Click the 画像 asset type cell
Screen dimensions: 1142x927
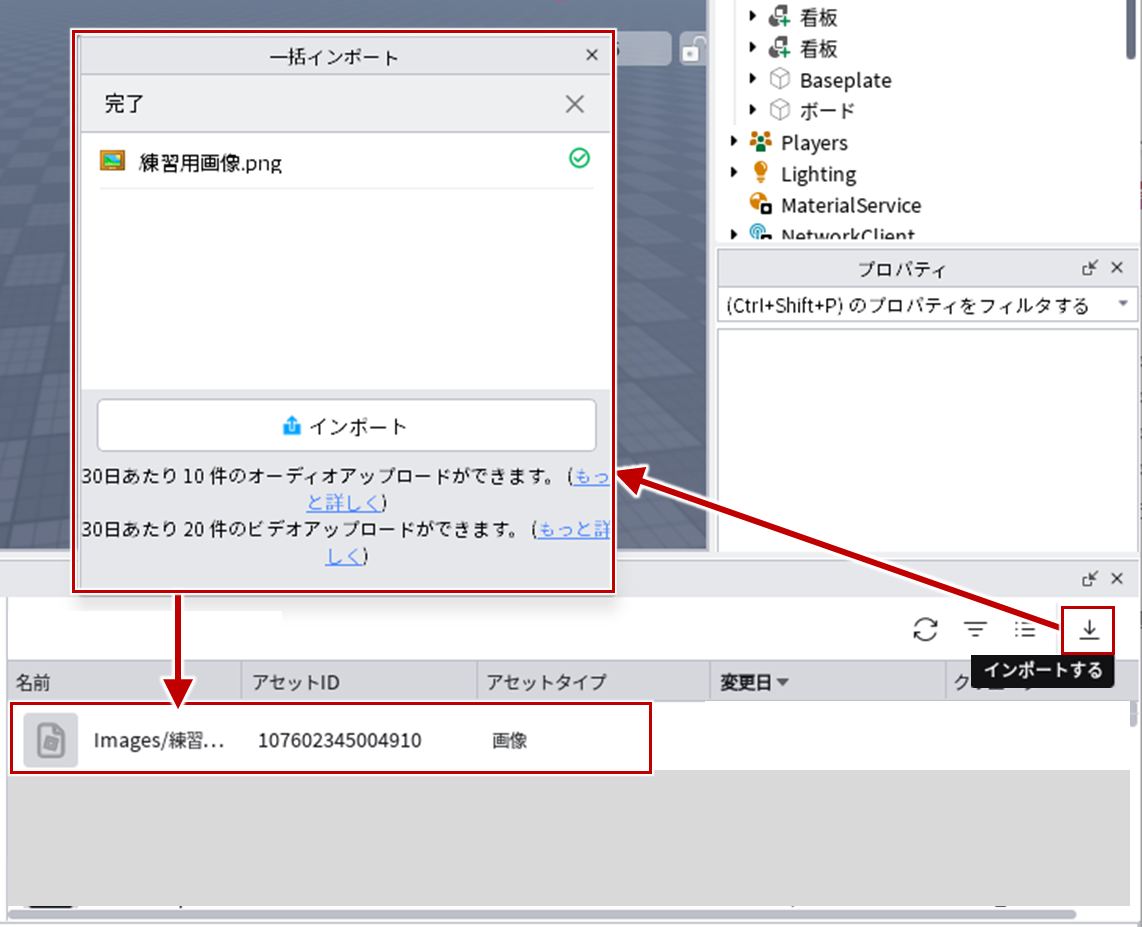[509, 740]
